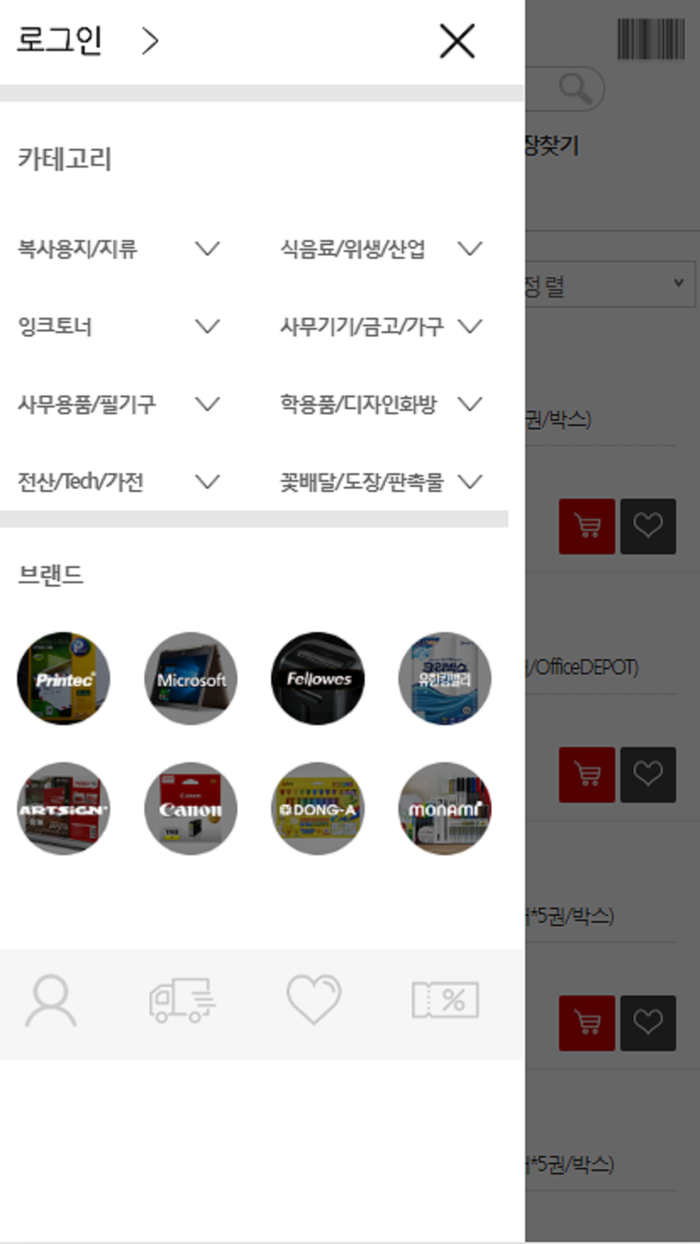Tap the arrow next to 로그인

click(150, 41)
